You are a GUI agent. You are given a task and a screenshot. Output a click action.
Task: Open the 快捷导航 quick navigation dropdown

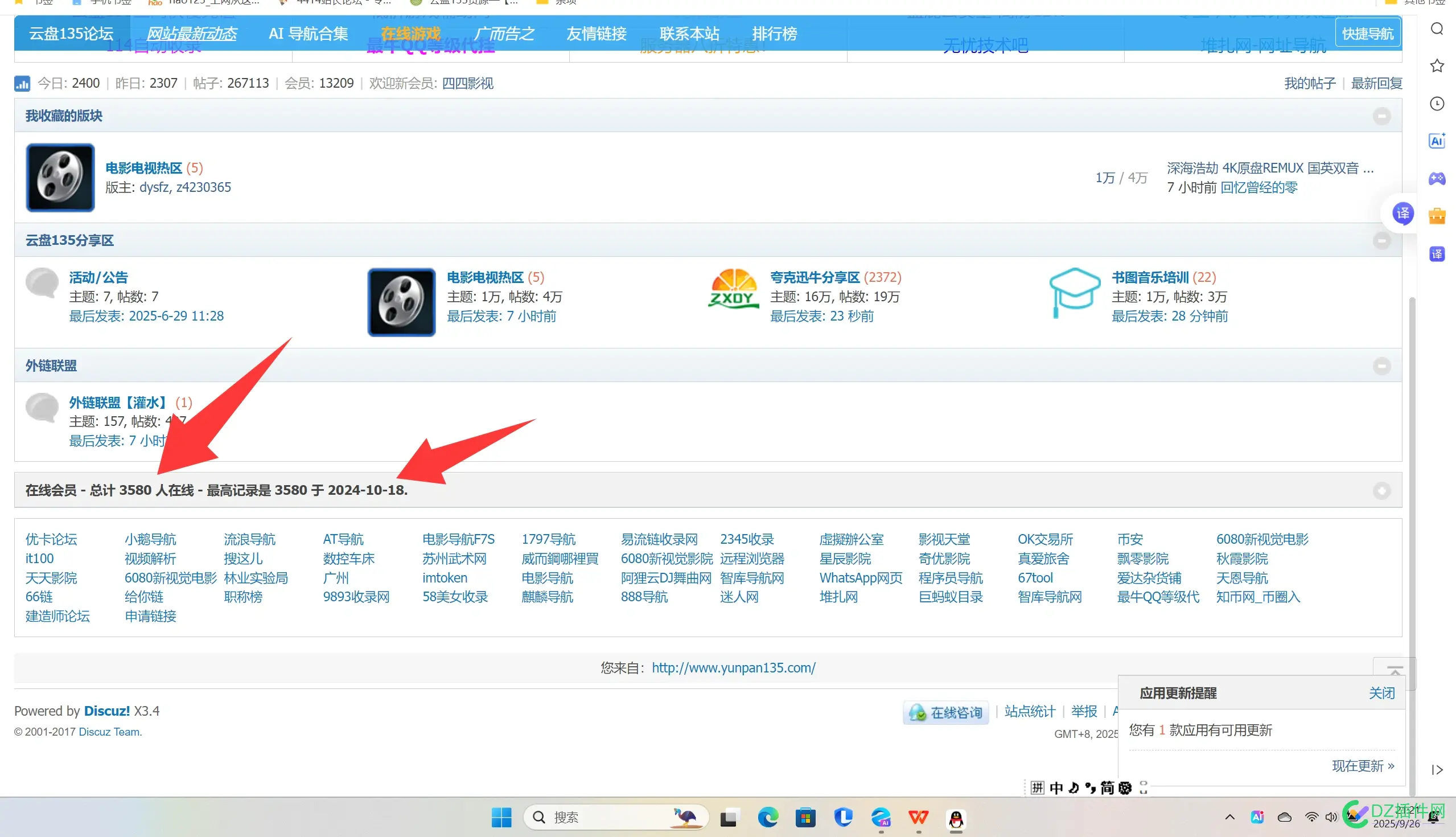coord(1368,34)
